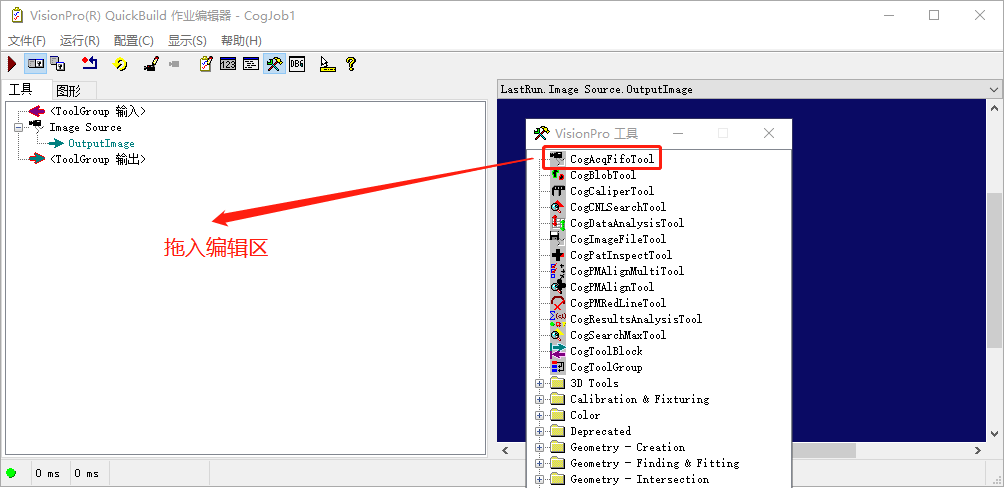Click the CogDataAnalysisTool icon

(558, 223)
